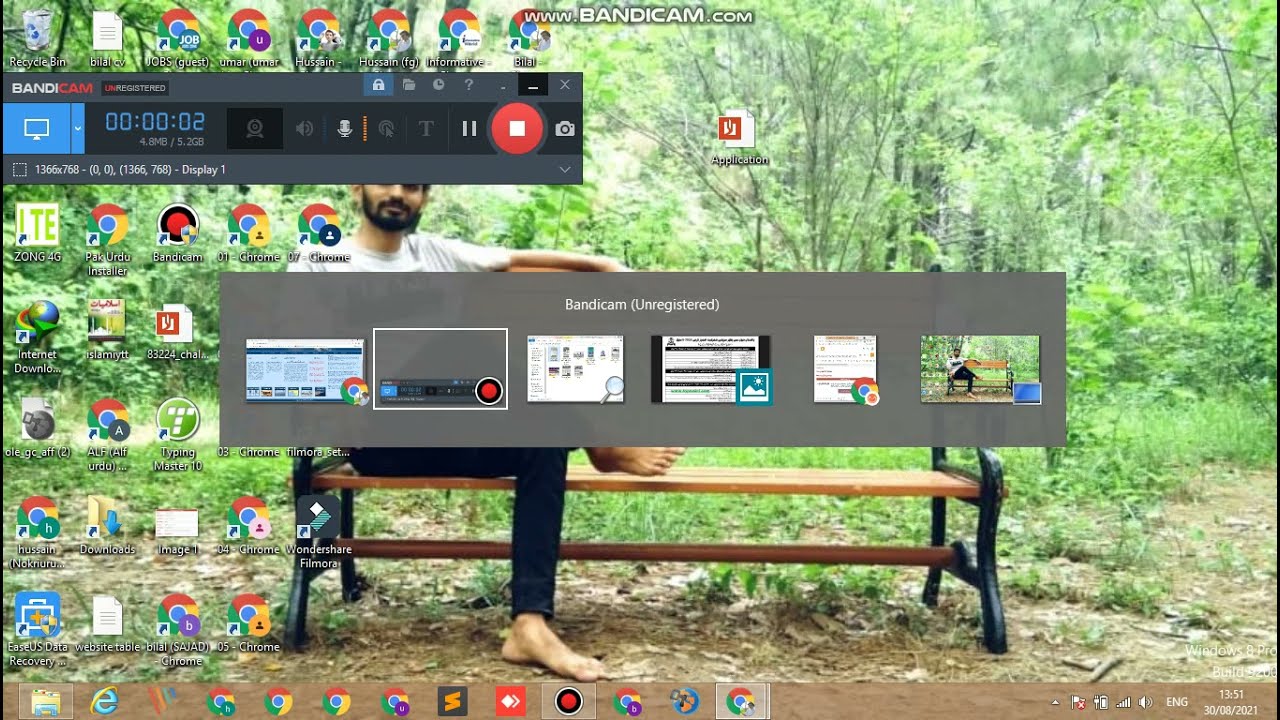The width and height of the screenshot is (1280, 720).
Task: Open 05 - Chrome desktop shortcut
Action: coord(248,624)
